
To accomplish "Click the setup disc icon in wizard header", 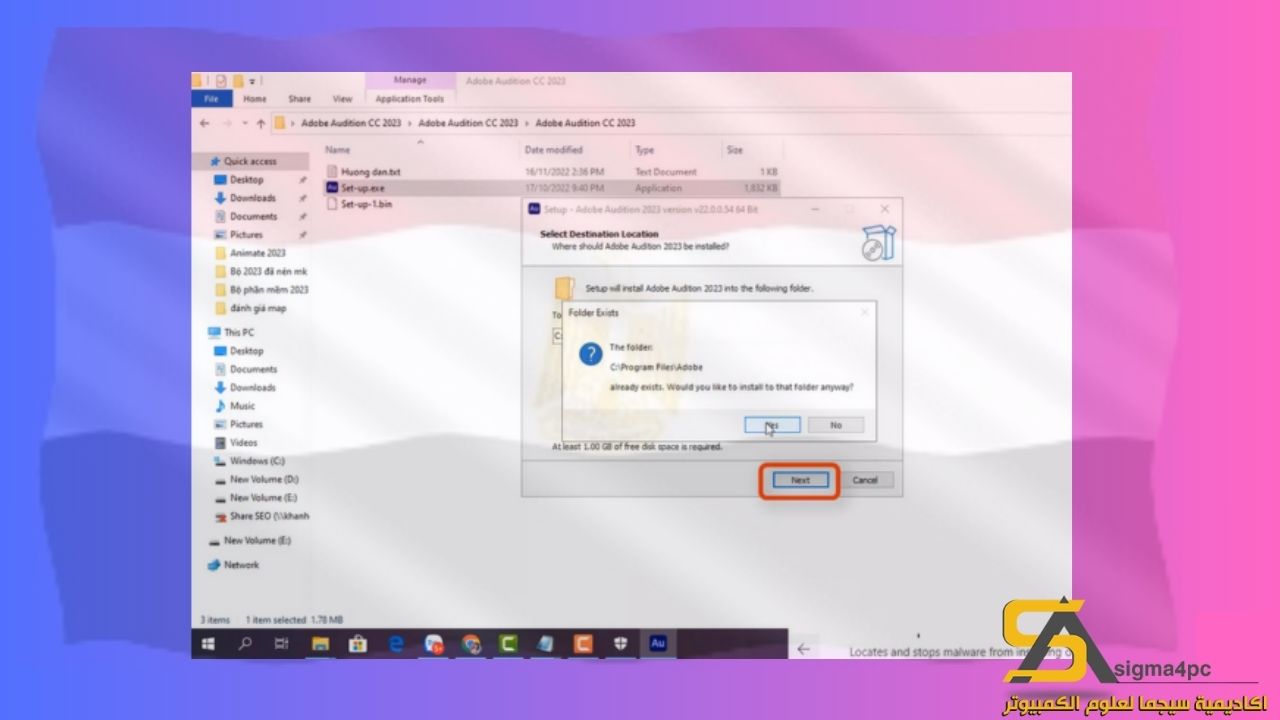I will (879, 243).
